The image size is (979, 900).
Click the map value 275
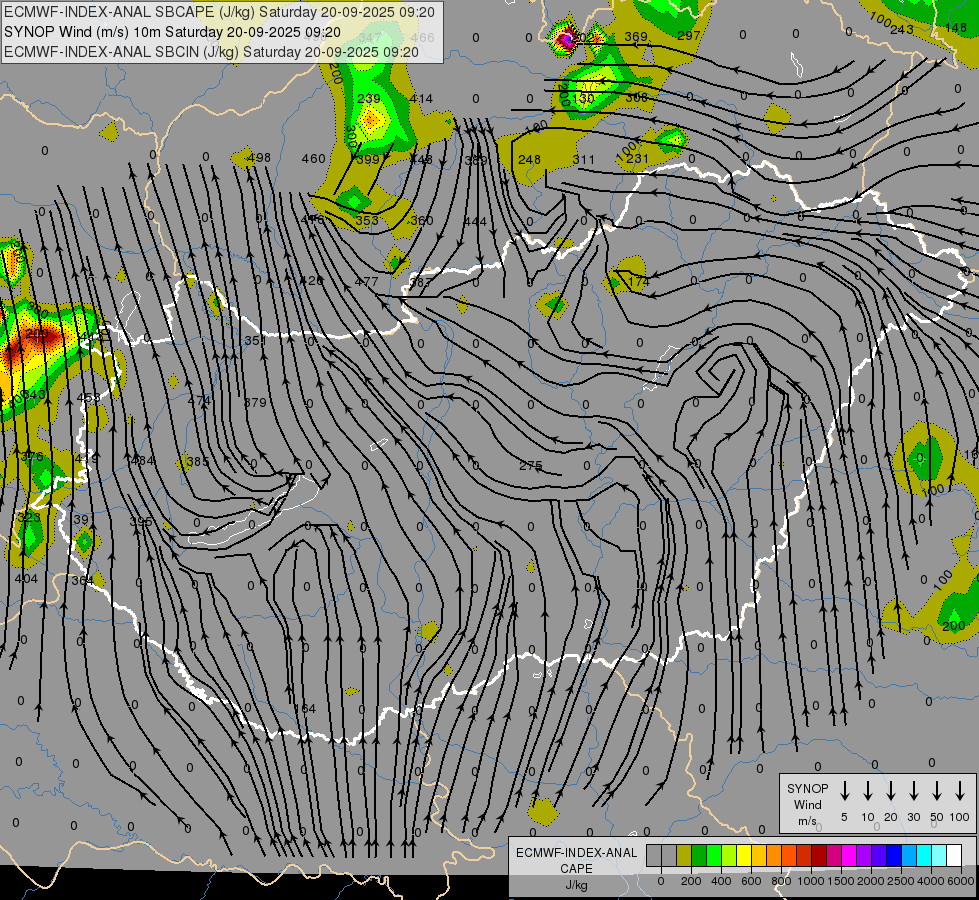(x=531, y=465)
